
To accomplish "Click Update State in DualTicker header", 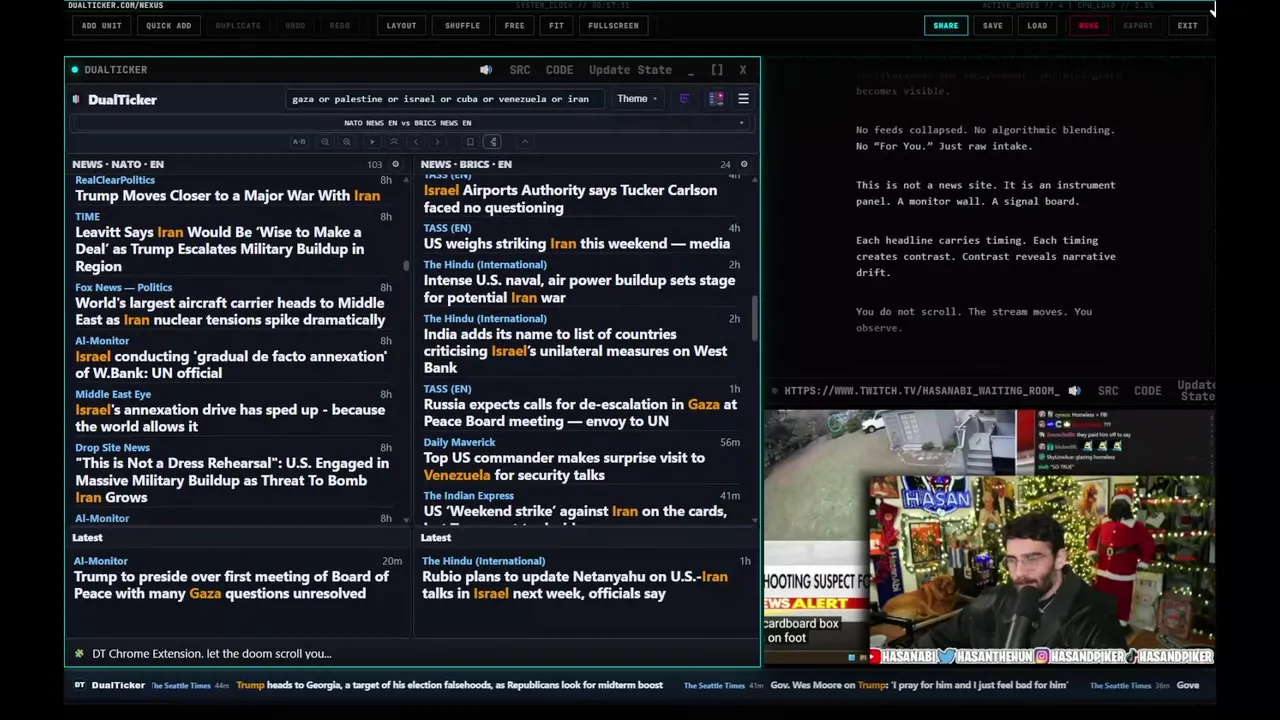I will [630, 70].
